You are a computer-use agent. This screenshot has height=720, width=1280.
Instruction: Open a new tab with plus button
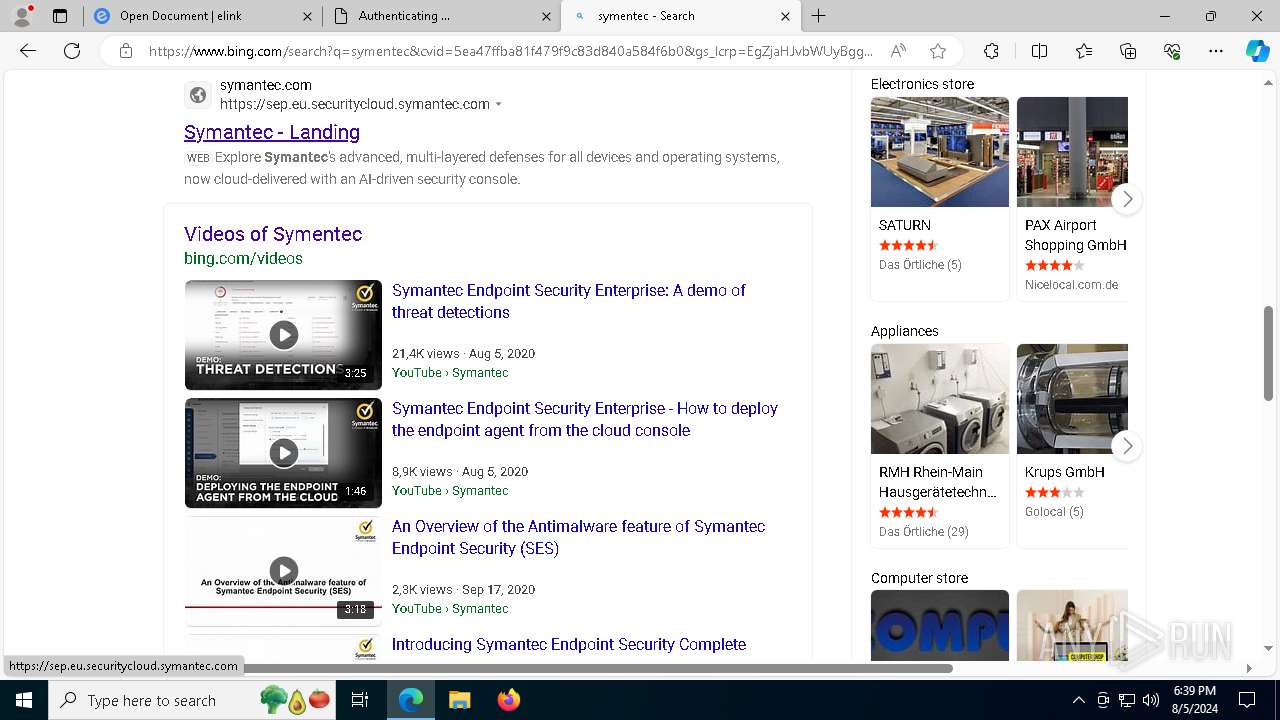tap(819, 16)
